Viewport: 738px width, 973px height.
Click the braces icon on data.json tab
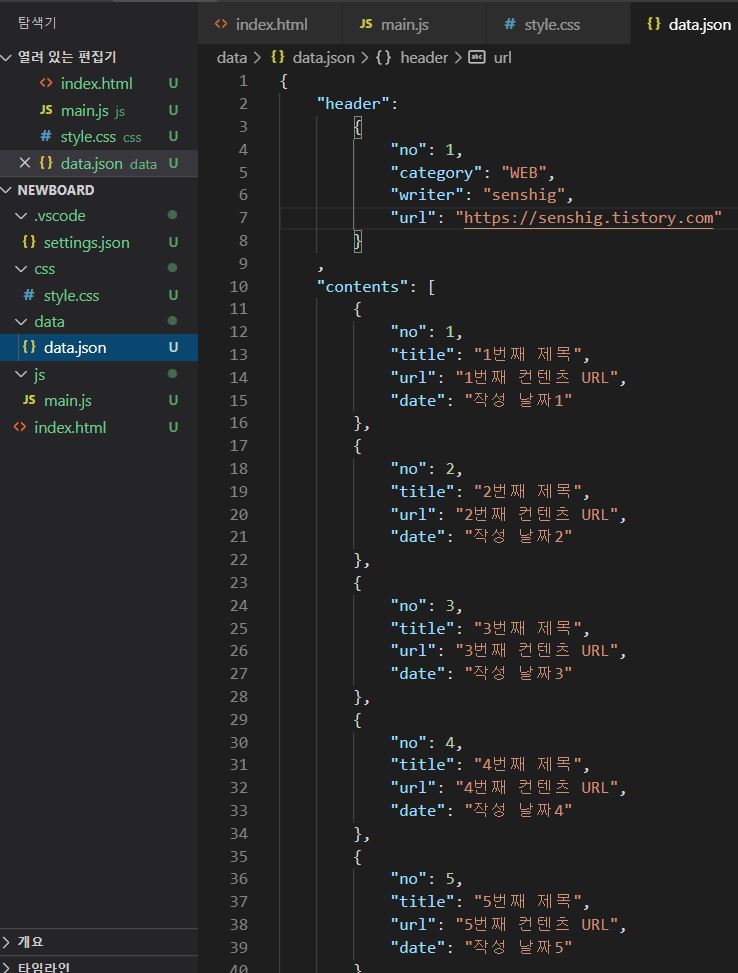[x=654, y=24]
